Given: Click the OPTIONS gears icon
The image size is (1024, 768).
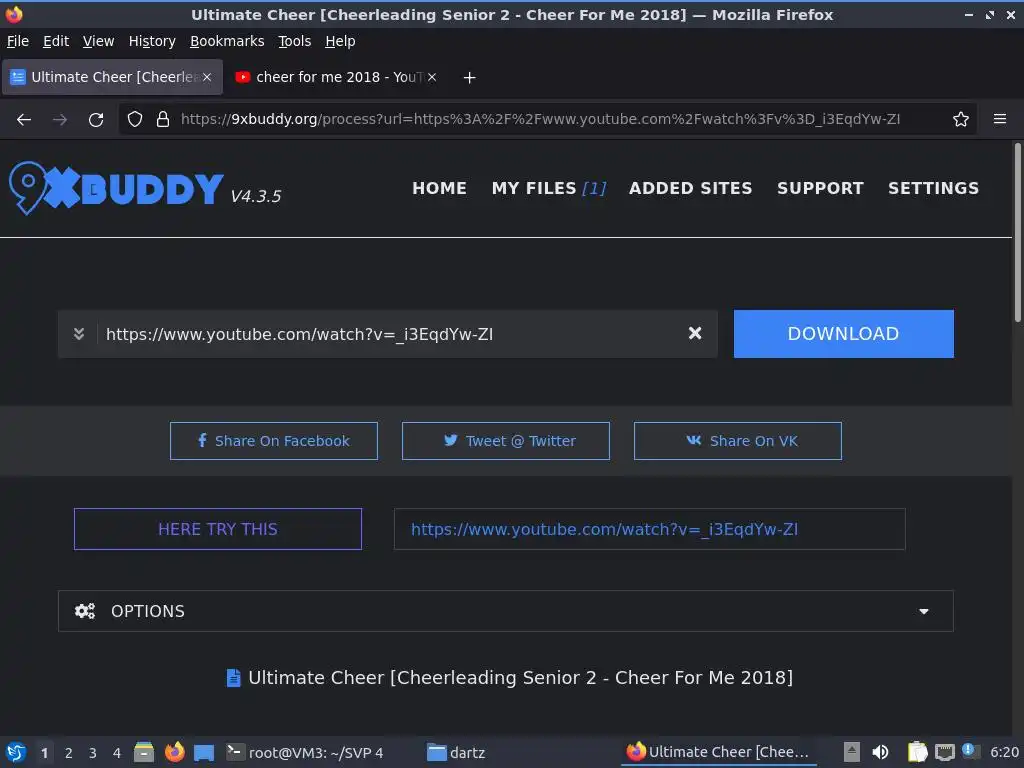Looking at the screenshot, I should click(x=85, y=611).
